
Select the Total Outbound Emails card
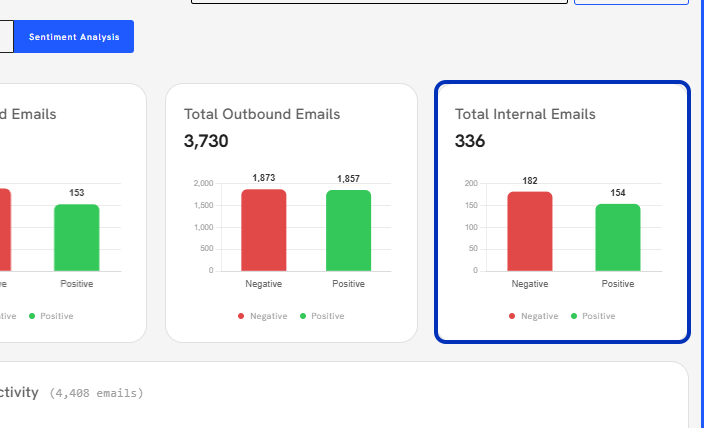291,213
